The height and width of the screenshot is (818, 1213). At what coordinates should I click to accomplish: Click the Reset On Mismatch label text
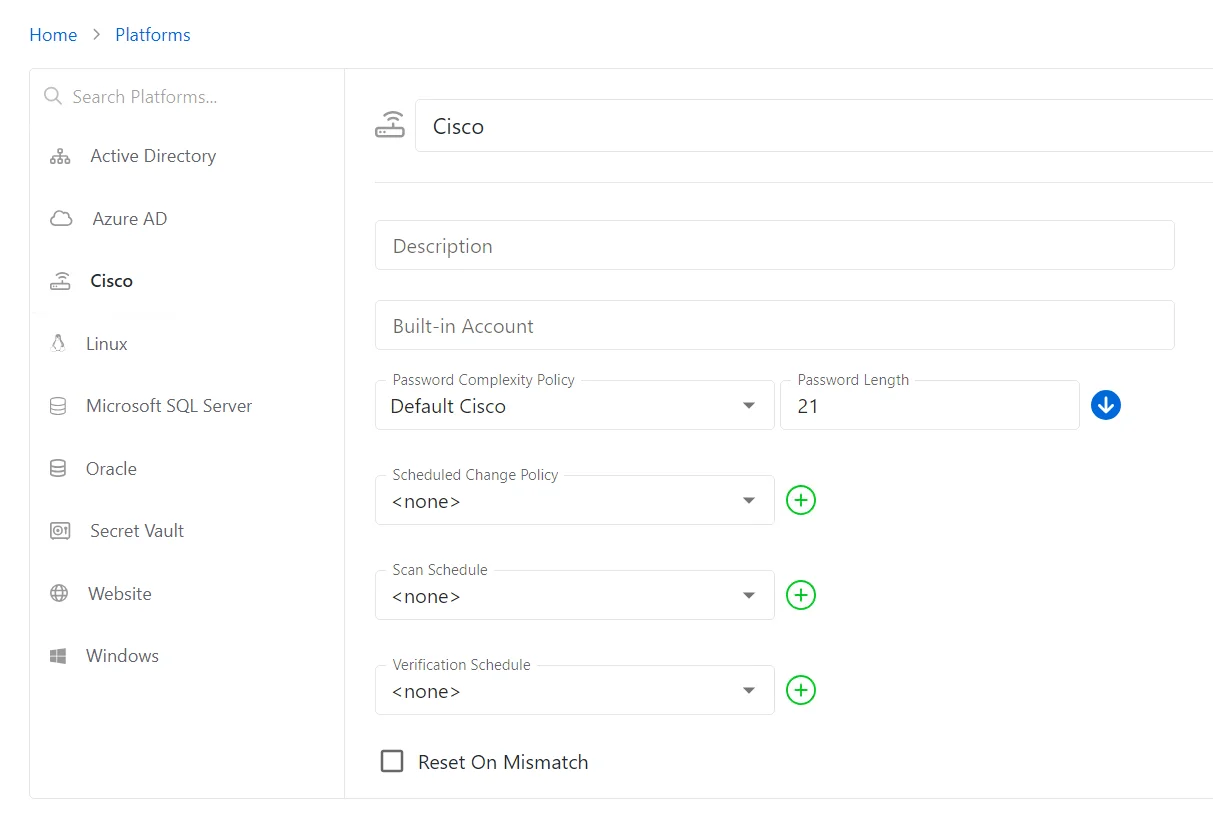click(503, 762)
